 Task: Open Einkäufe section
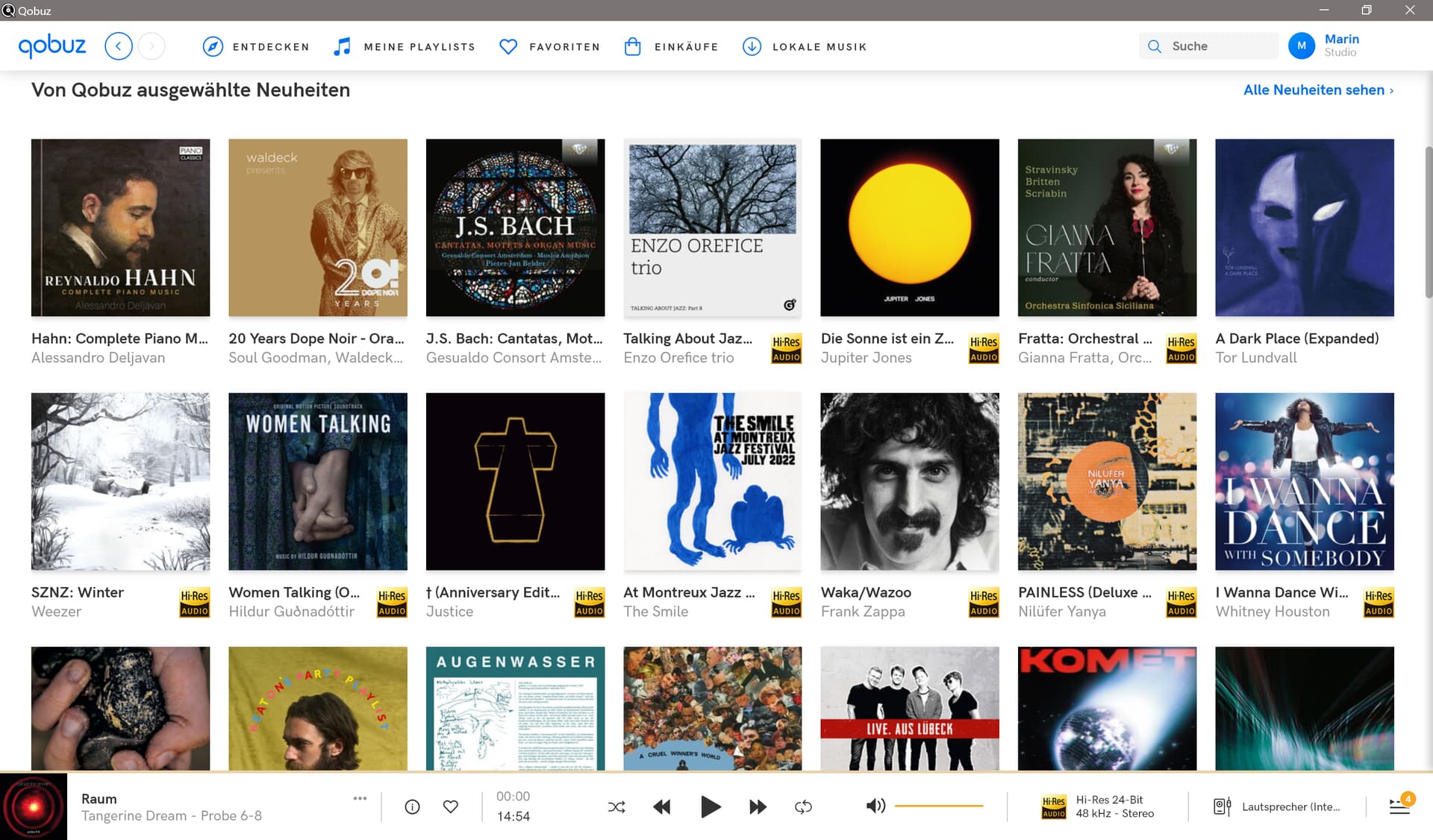click(x=671, y=46)
